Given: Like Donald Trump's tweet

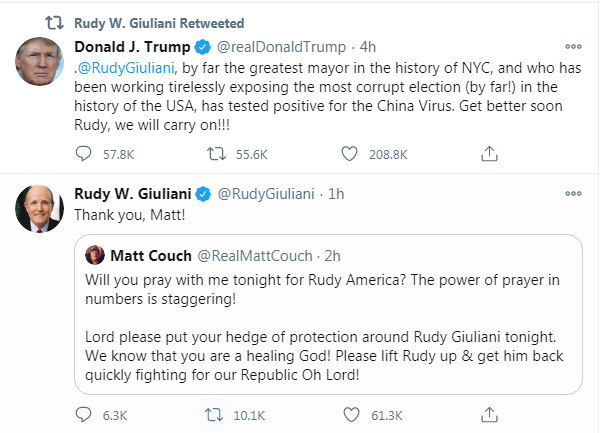Looking at the screenshot, I should click(x=350, y=153).
